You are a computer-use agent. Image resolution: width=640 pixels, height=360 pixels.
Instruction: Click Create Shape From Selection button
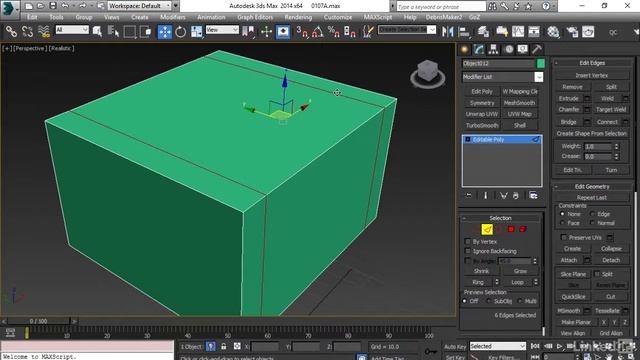[591, 133]
